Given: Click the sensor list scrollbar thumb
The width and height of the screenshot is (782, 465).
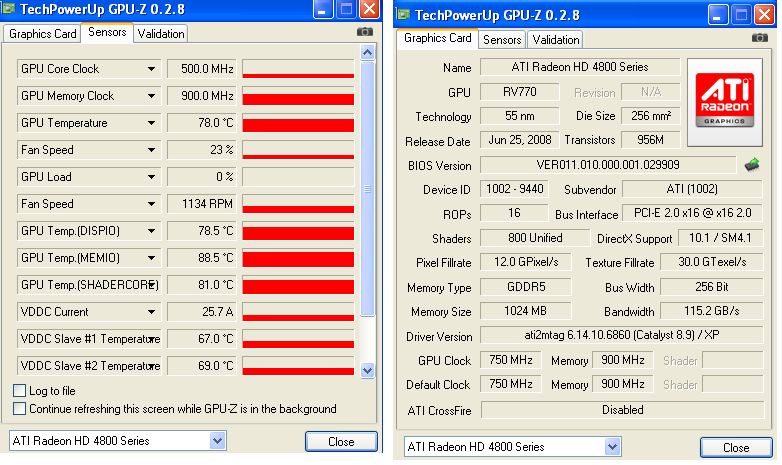Looking at the screenshot, I should click(368, 189).
